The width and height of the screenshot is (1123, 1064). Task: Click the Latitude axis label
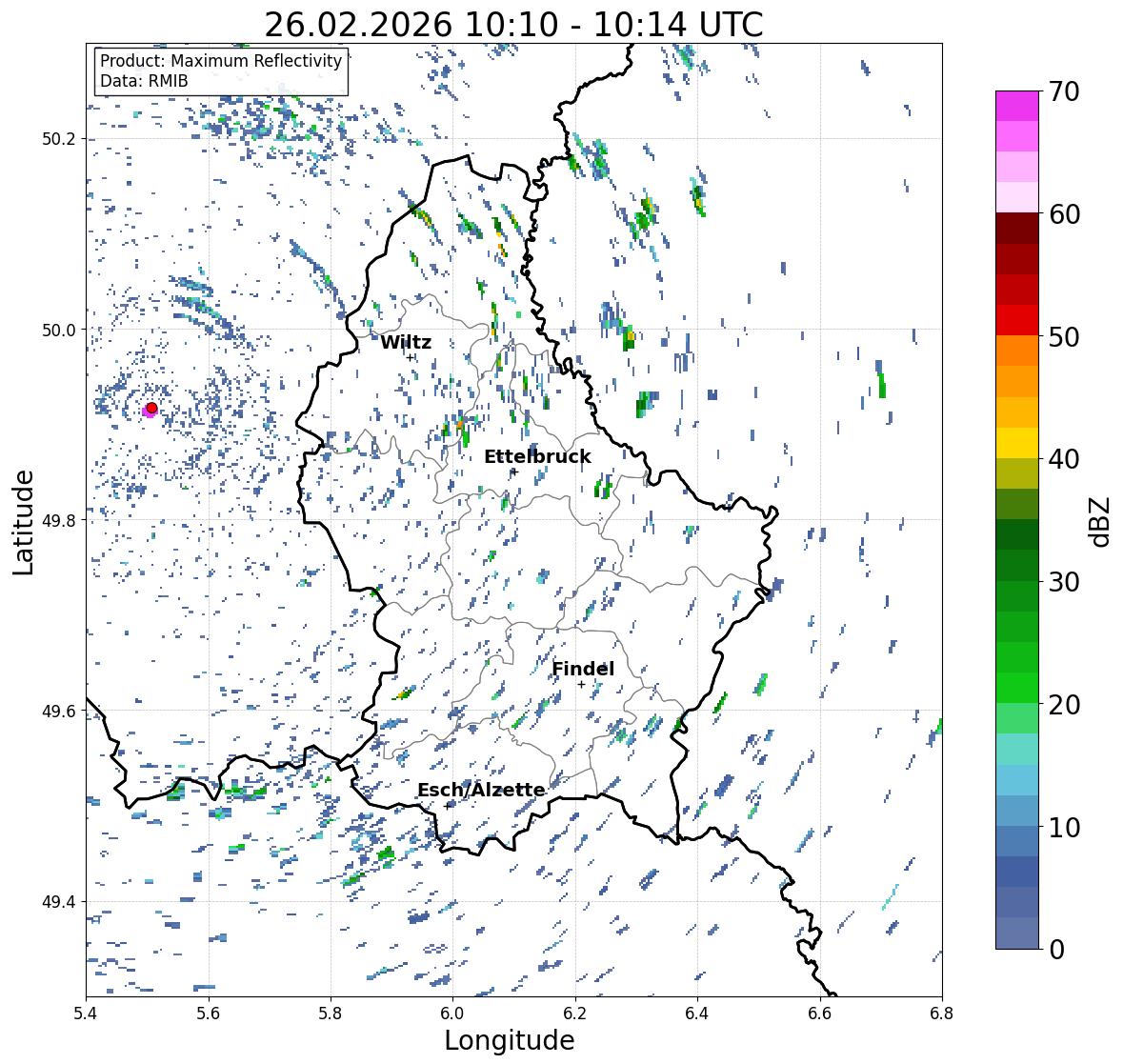(23, 523)
